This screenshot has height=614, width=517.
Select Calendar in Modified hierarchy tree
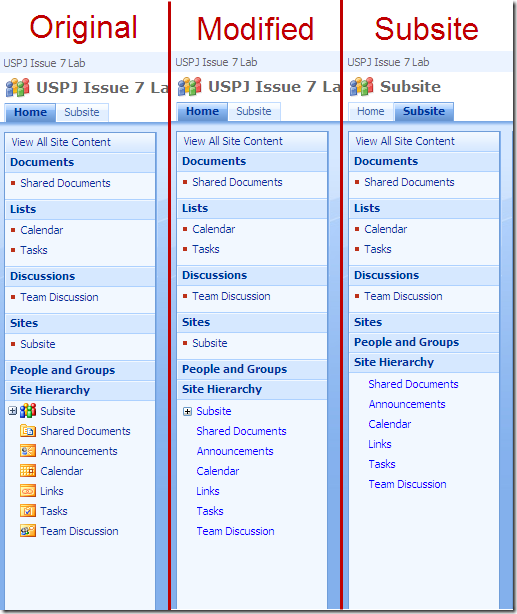click(x=218, y=471)
